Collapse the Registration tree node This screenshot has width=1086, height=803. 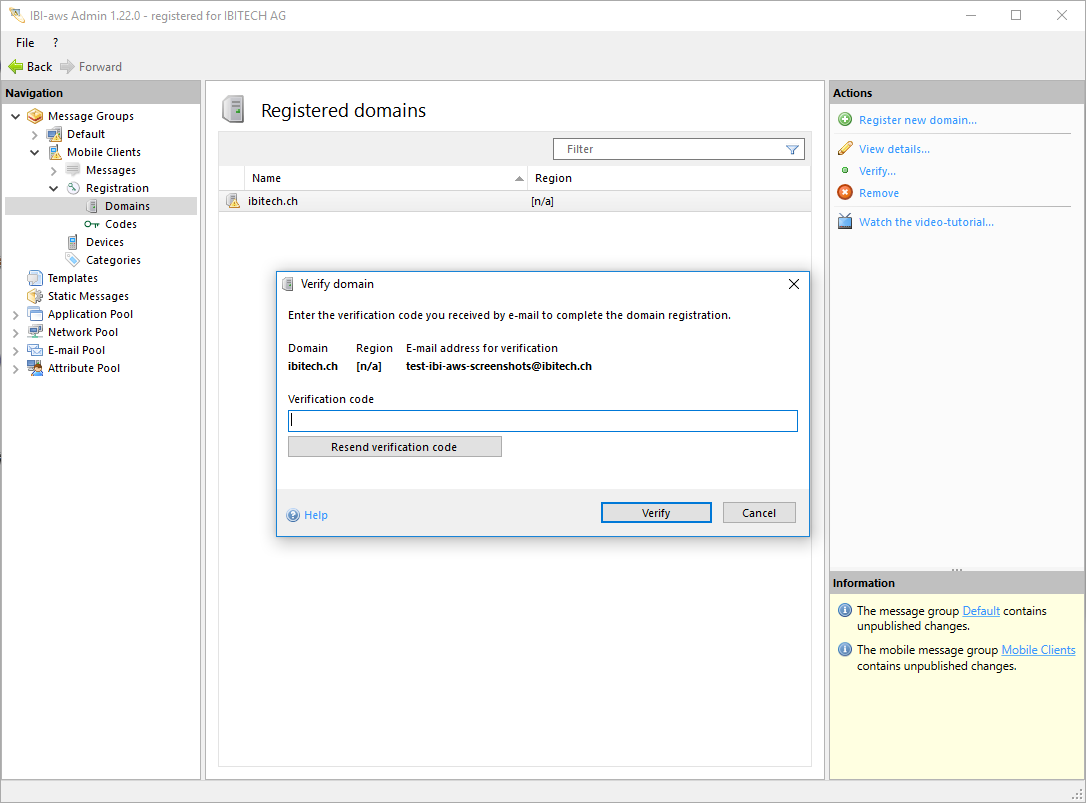click(x=54, y=188)
